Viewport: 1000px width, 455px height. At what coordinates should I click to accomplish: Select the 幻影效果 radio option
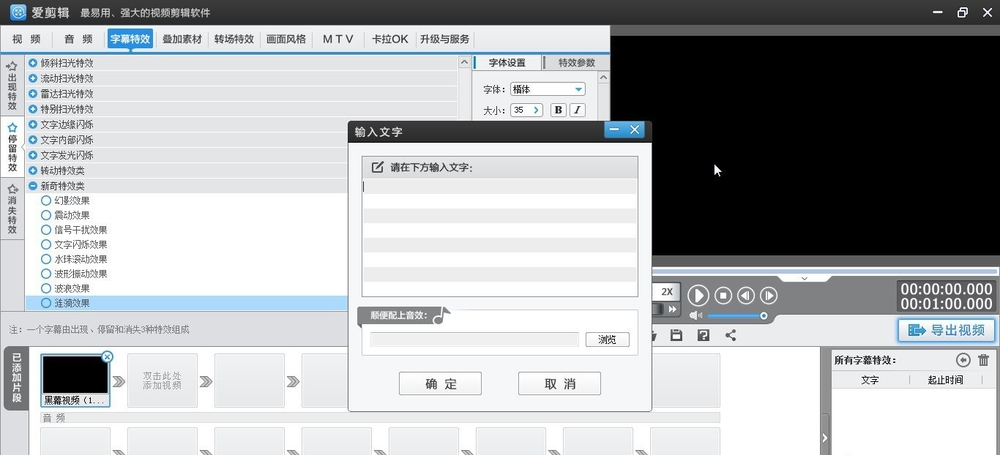[x=46, y=201]
